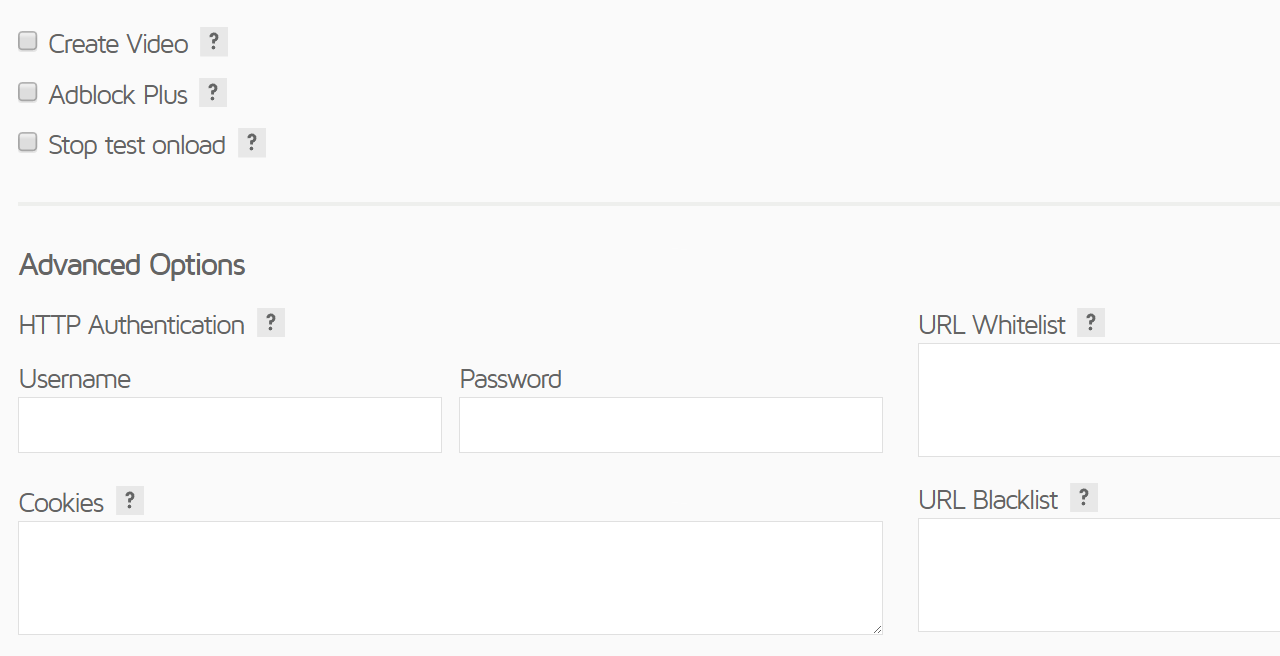The height and width of the screenshot is (656, 1280).
Task: Show help for Stop test onload
Action: click(252, 143)
